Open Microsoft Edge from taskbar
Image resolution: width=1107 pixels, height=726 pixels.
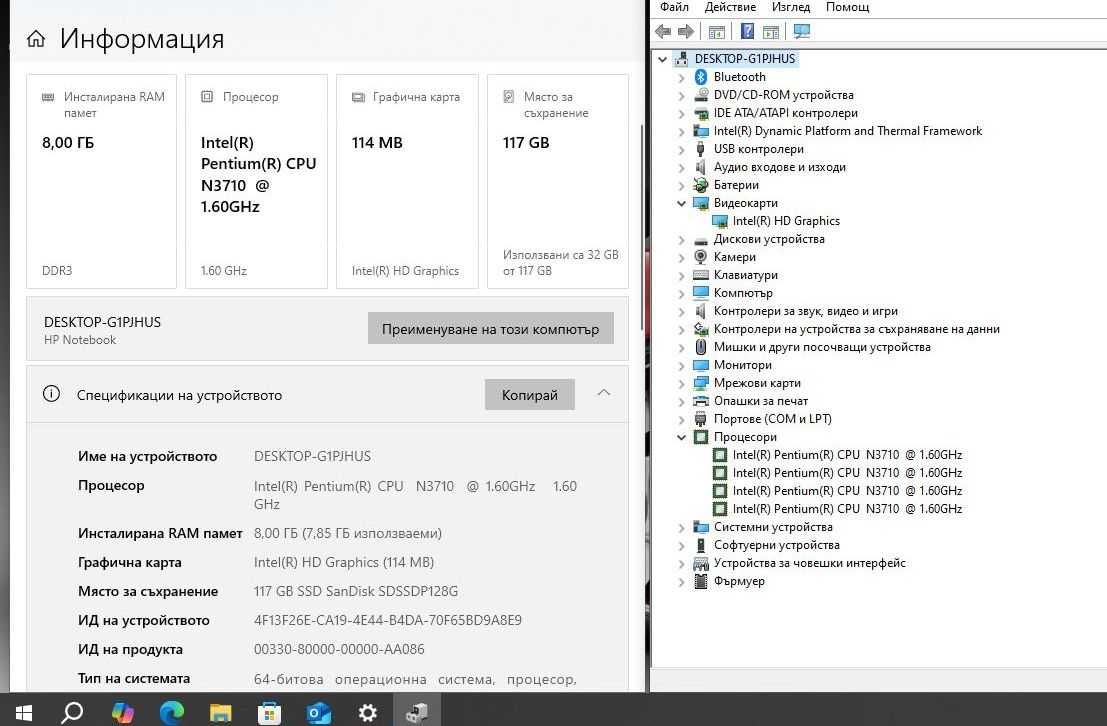pyautogui.click(x=172, y=712)
